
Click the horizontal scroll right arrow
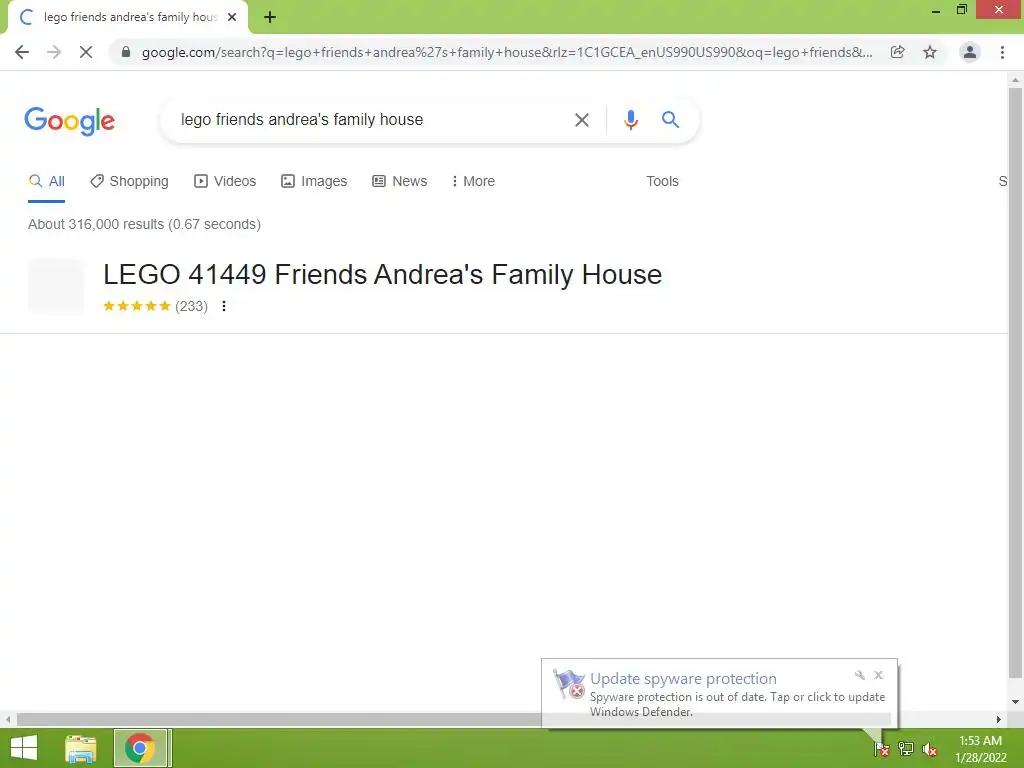coord(999,719)
